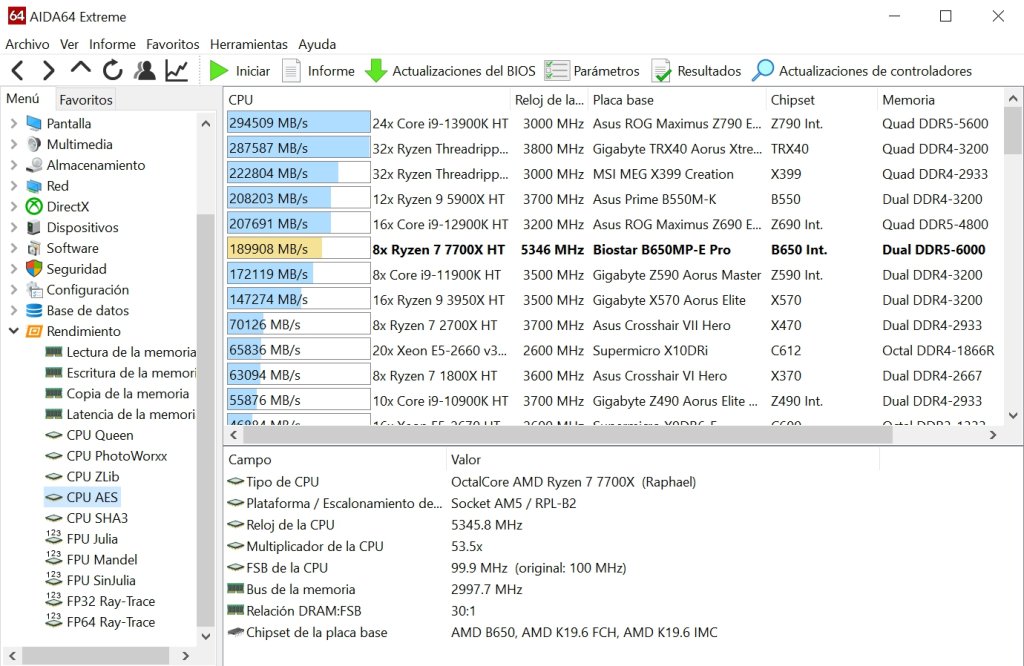This screenshot has width=1024, height=666.
Task: Expand the Almacenamiento tree node
Action: (x=14, y=165)
